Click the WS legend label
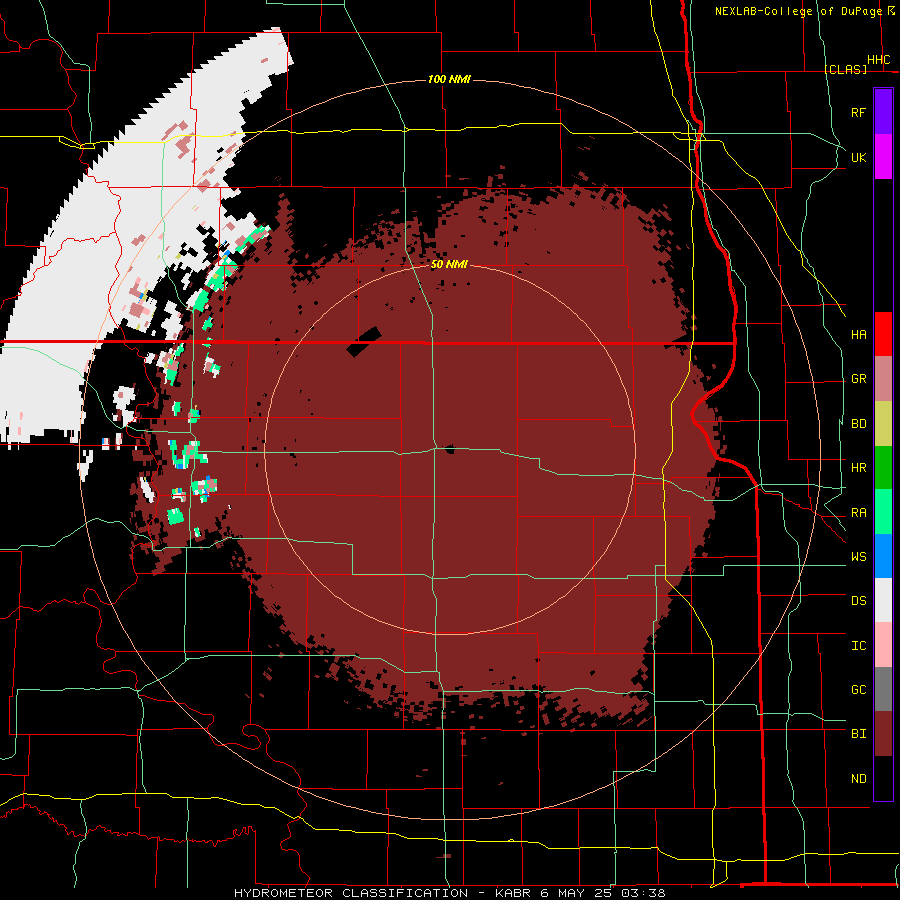Image resolution: width=900 pixels, height=900 pixels. click(858, 557)
